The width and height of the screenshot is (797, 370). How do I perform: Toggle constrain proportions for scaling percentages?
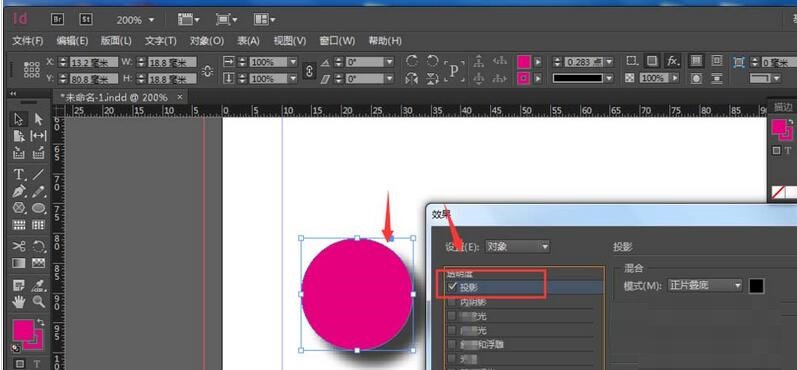(x=309, y=71)
